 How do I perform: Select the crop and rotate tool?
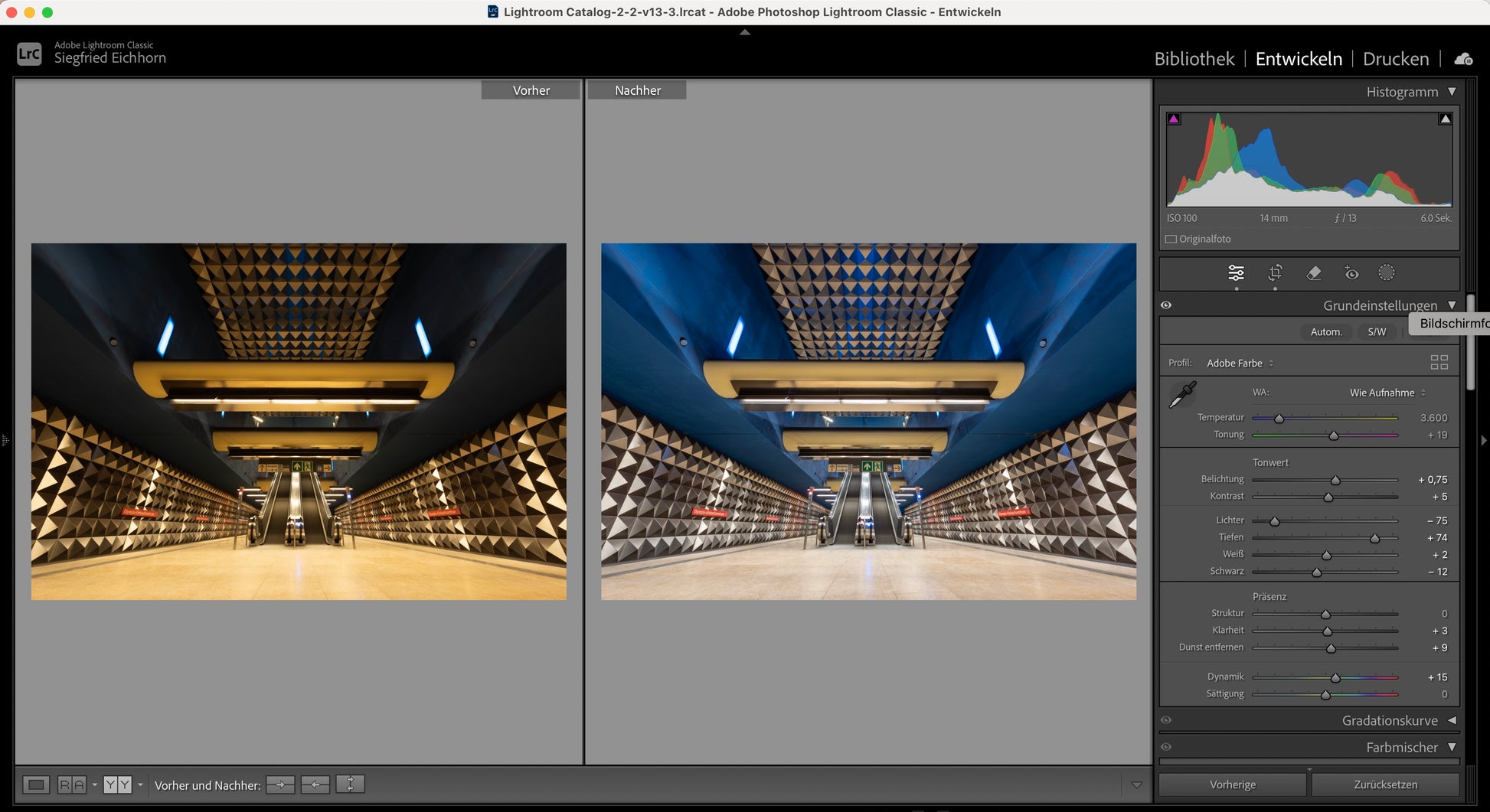[x=1275, y=273]
